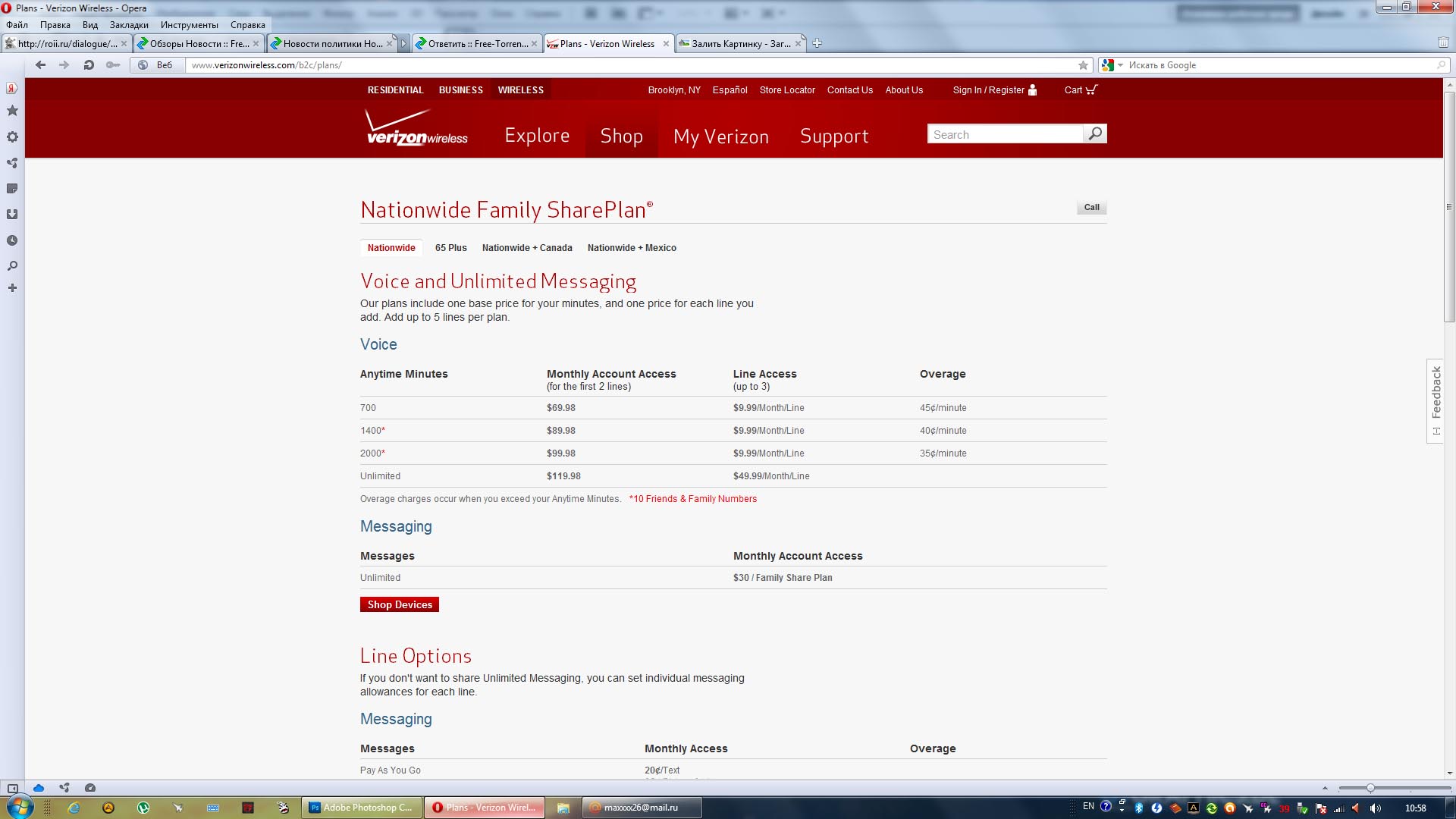This screenshot has width=1456, height=819.
Task: Click the Веб address badge
Action: coord(157,65)
